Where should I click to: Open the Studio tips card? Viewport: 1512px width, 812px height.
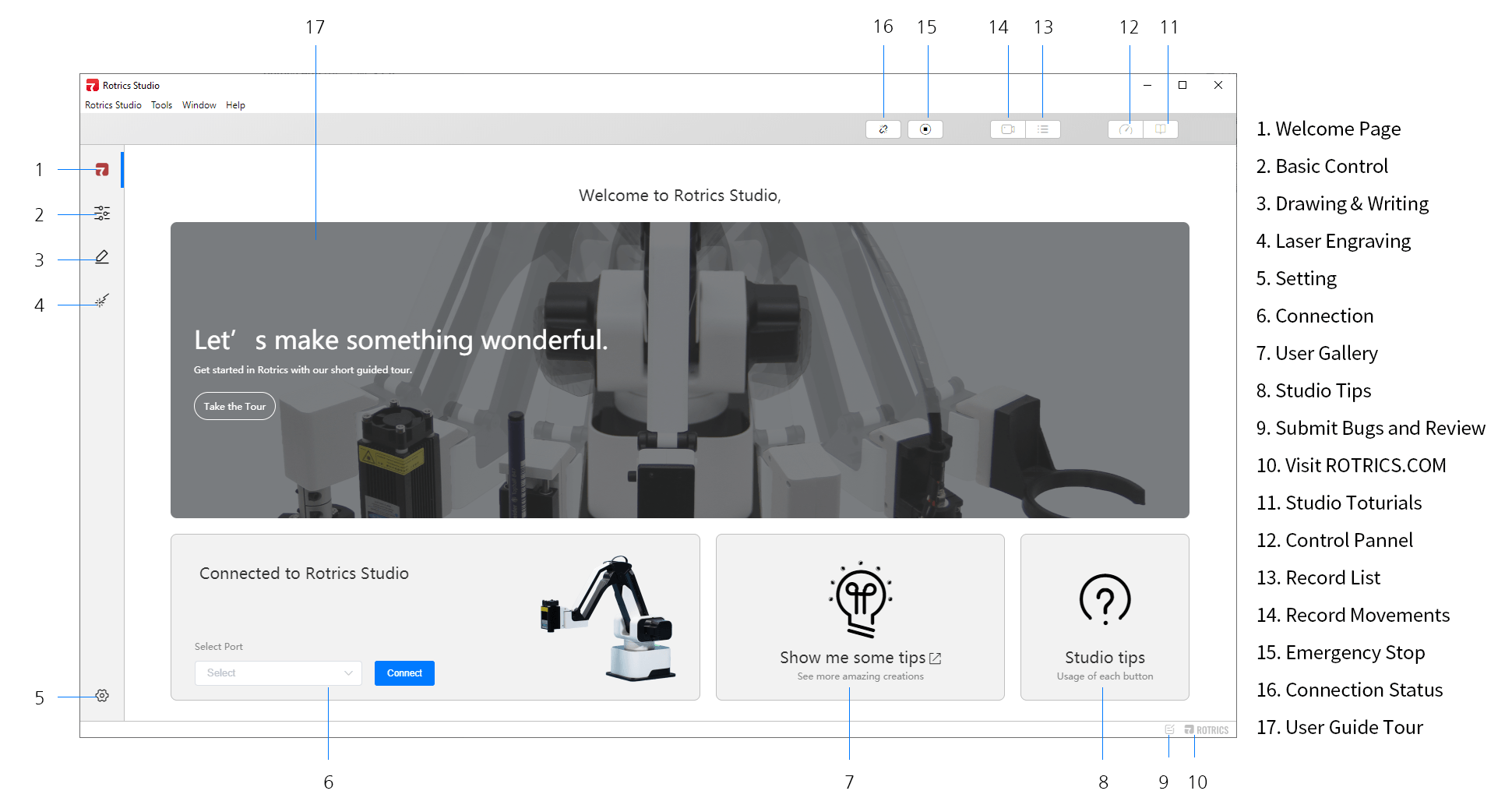[1105, 617]
